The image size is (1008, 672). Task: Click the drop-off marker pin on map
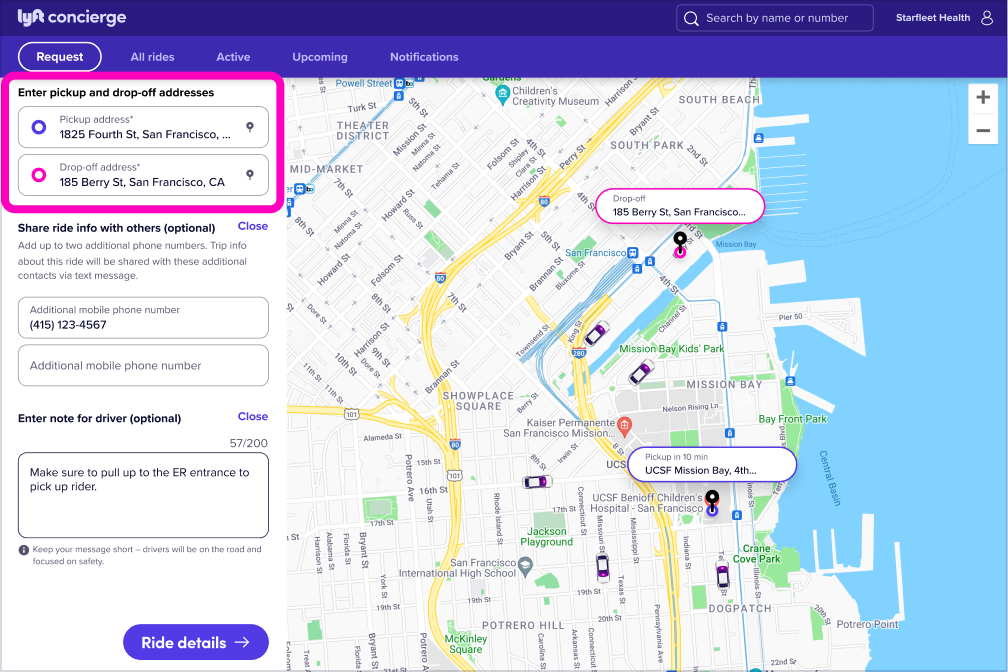click(680, 244)
